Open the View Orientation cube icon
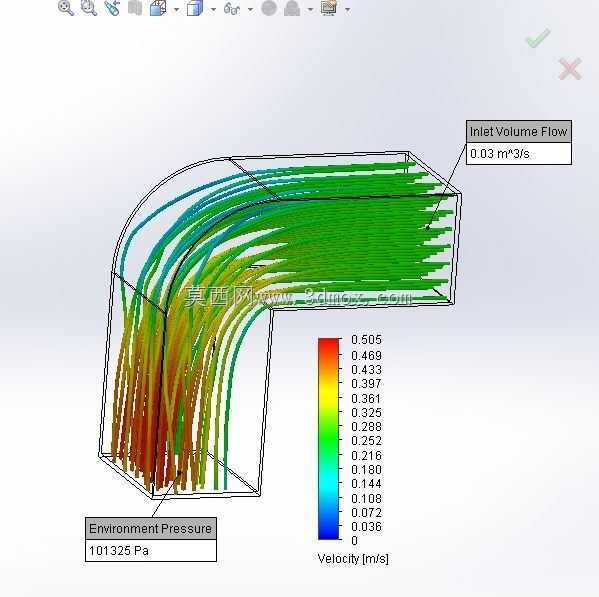 click(x=158, y=8)
